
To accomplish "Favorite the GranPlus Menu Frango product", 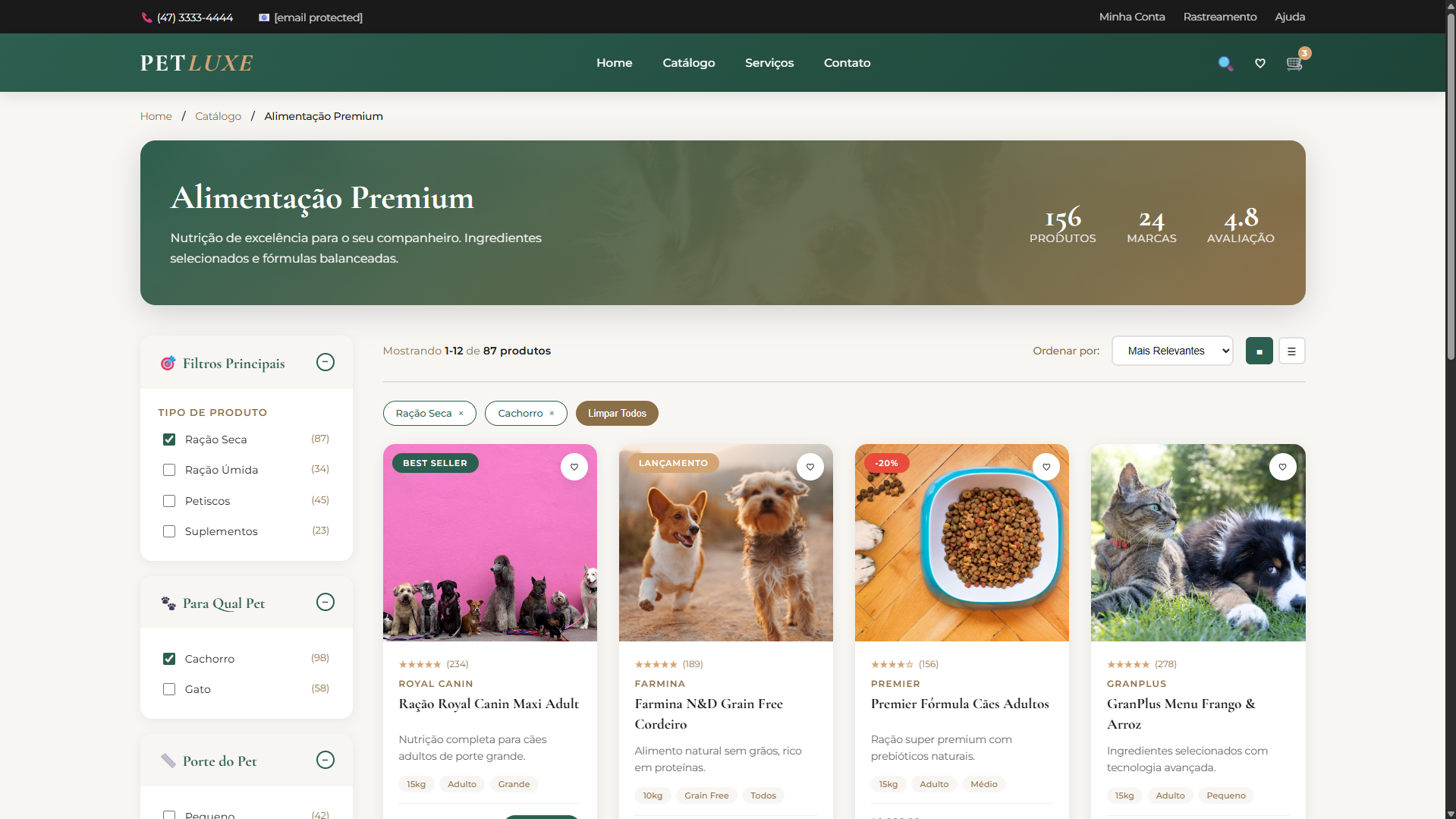I will [x=1282, y=467].
